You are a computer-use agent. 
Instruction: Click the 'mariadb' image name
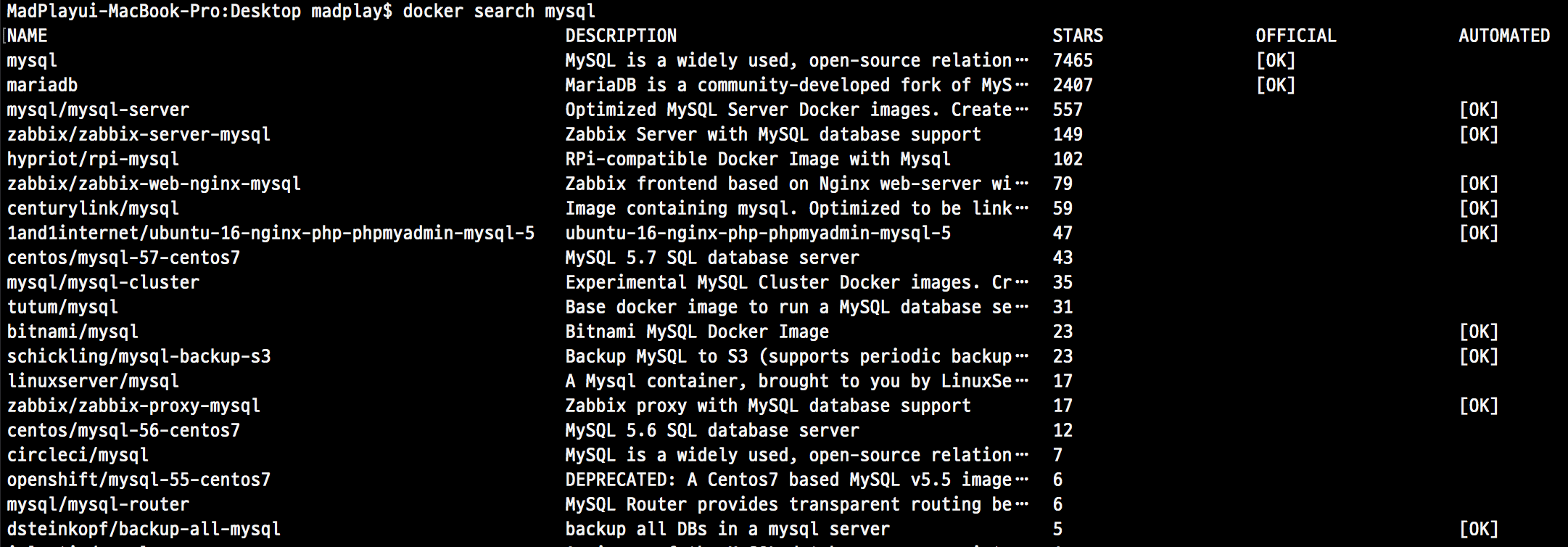[x=42, y=85]
